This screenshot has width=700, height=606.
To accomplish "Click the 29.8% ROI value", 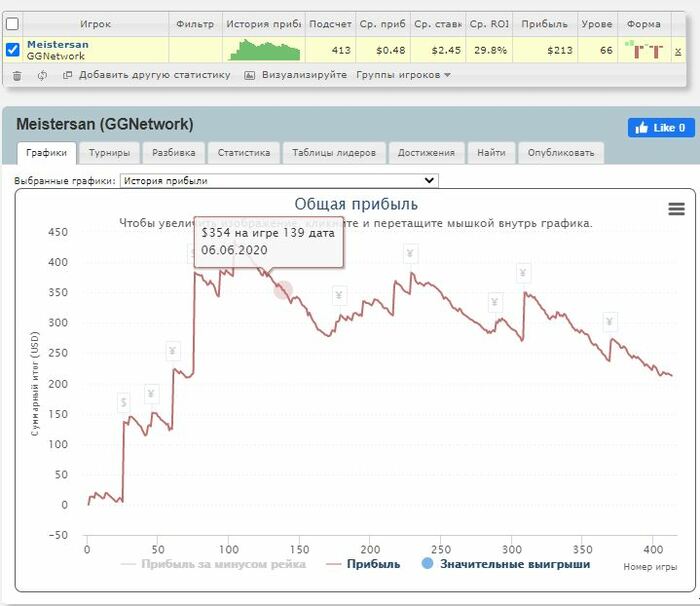I will pos(490,50).
